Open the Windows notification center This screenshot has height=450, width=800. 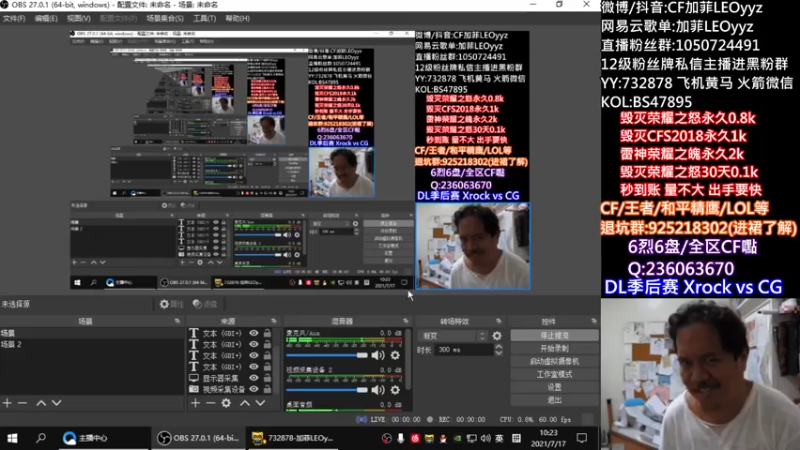(x=582, y=438)
